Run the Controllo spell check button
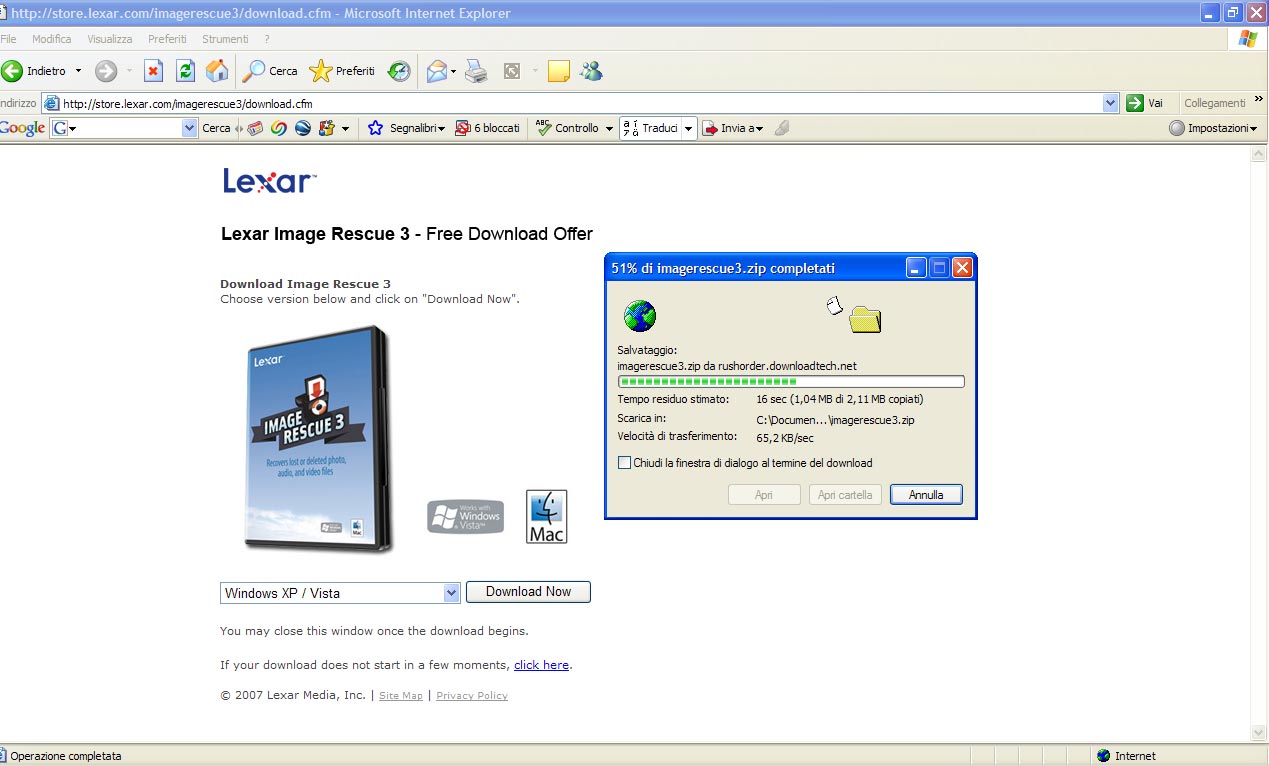This screenshot has width=1269, height=766. pos(568,128)
